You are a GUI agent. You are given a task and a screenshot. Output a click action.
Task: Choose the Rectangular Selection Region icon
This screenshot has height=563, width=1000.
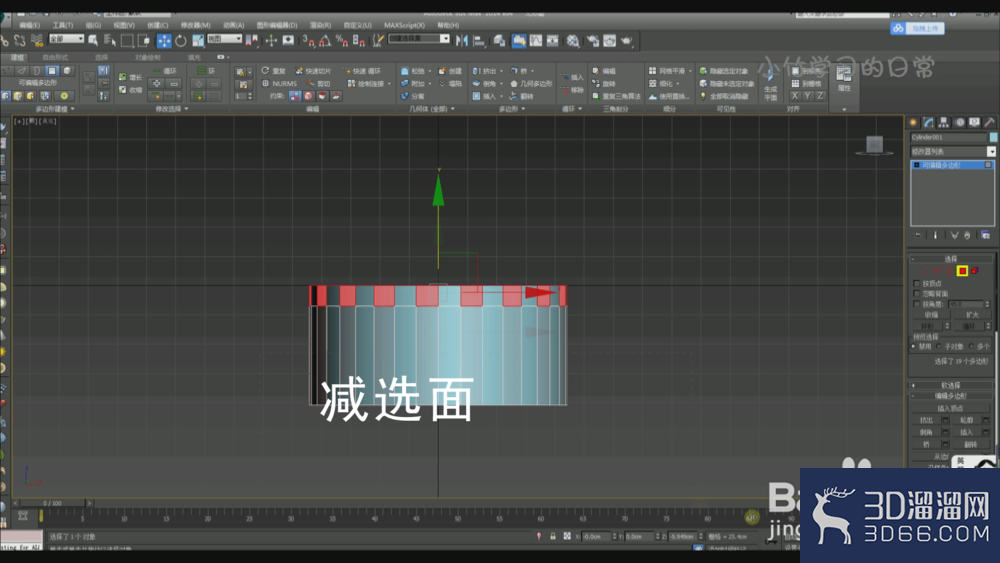coord(127,41)
